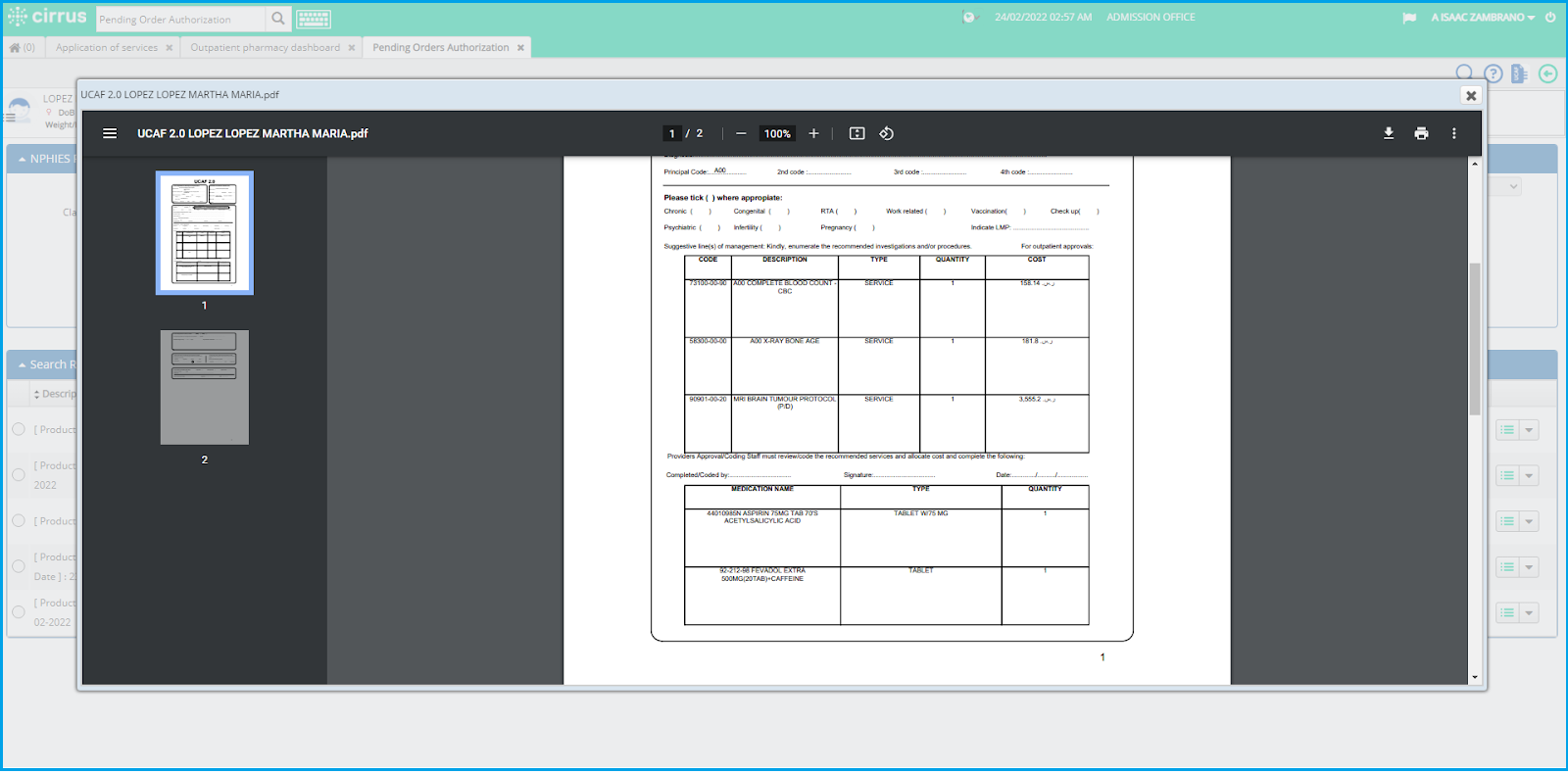
Task: Click the power logout icon
Action: coord(1550,17)
